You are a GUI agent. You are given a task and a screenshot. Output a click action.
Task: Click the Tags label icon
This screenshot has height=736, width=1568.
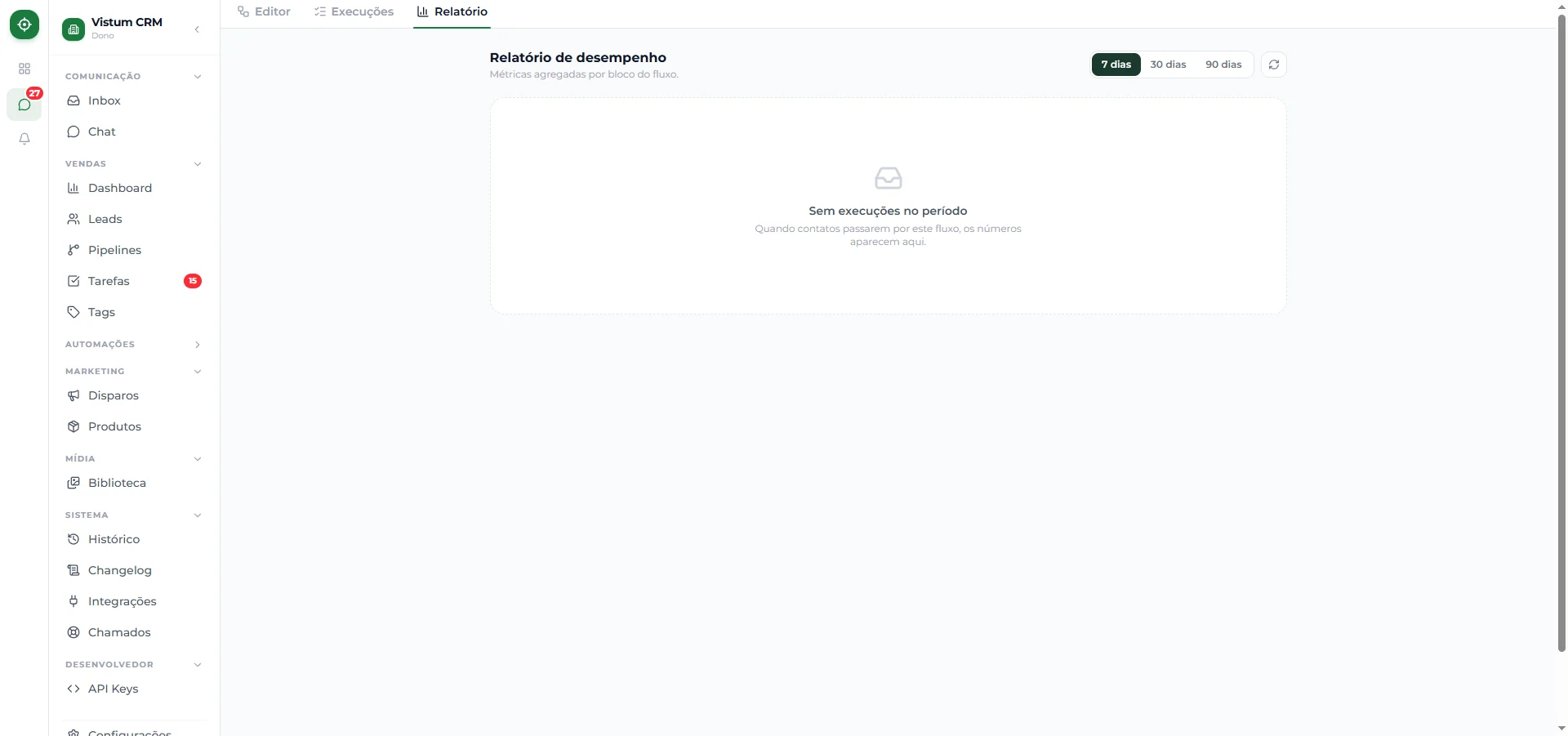point(73,312)
